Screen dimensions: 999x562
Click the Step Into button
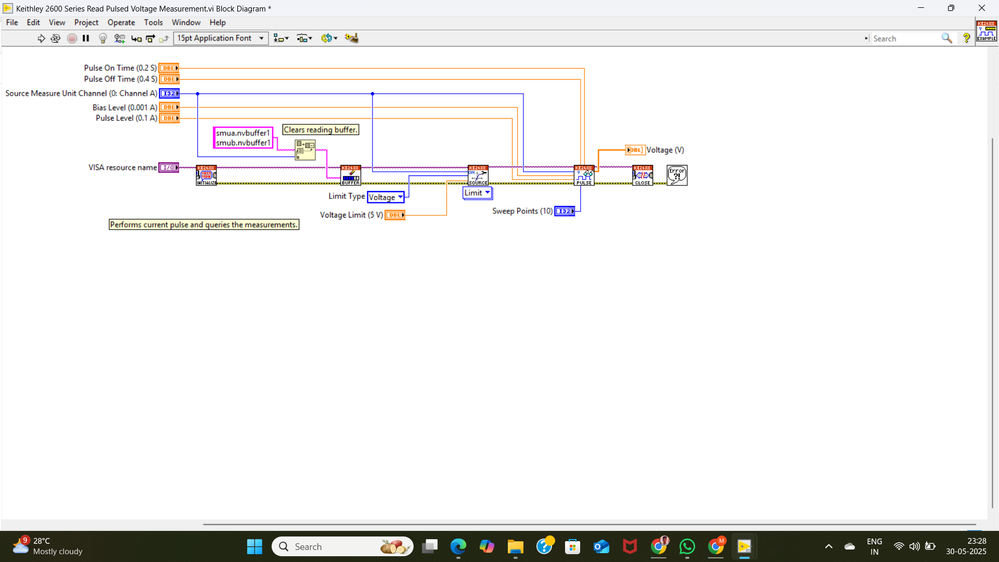[136, 38]
